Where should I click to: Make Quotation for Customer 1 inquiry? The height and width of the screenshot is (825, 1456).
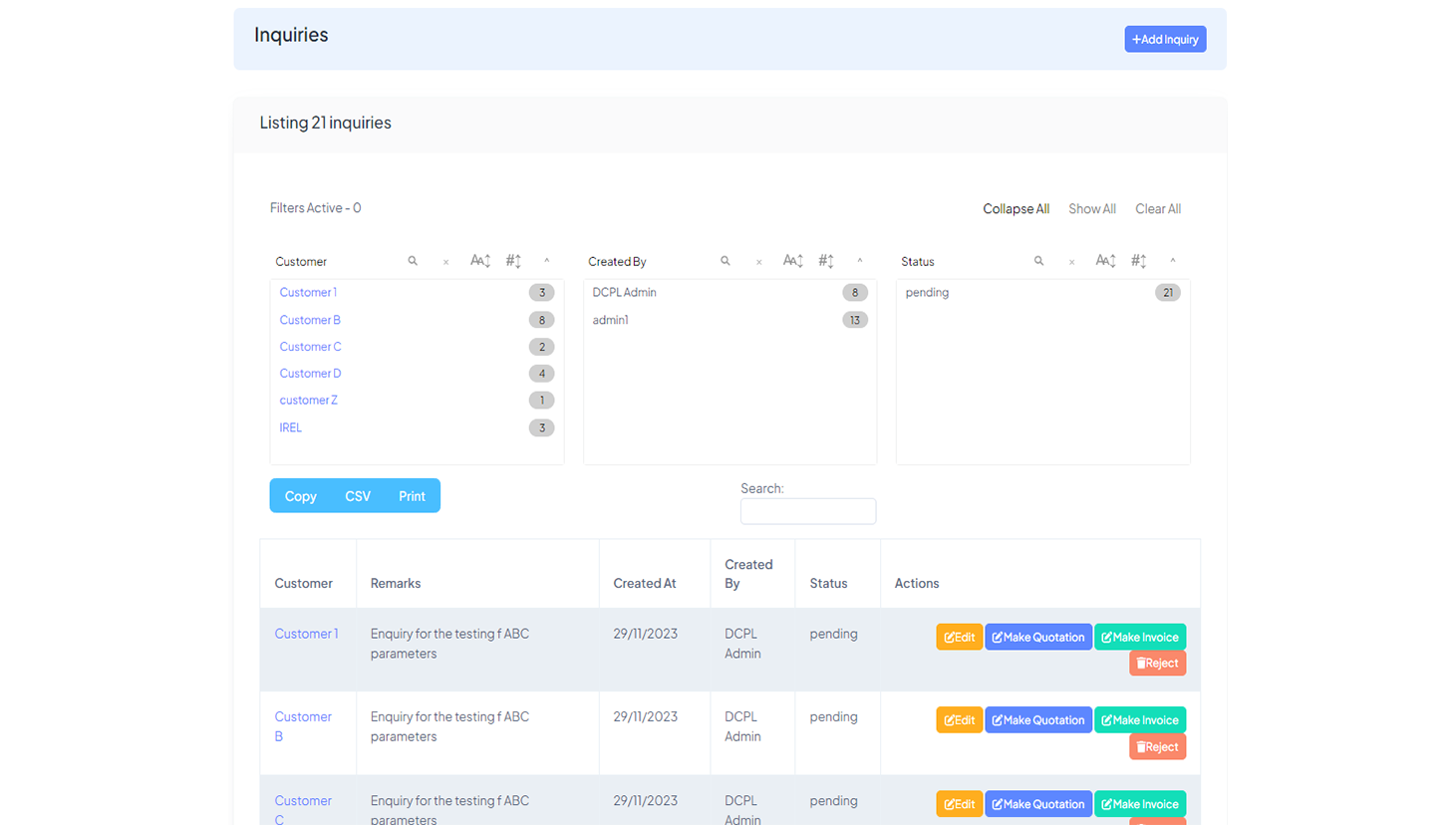(x=1037, y=638)
